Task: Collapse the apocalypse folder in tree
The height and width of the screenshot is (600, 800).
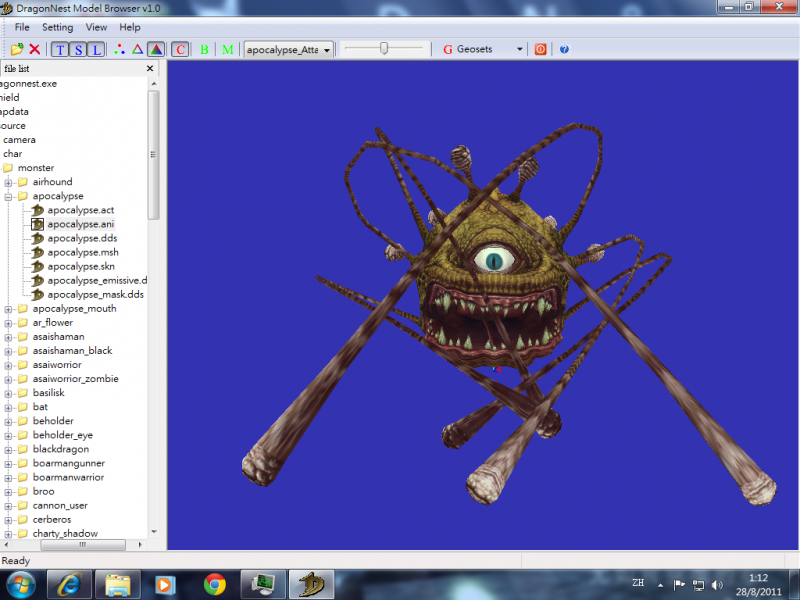Action: click(x=9, y=197)
